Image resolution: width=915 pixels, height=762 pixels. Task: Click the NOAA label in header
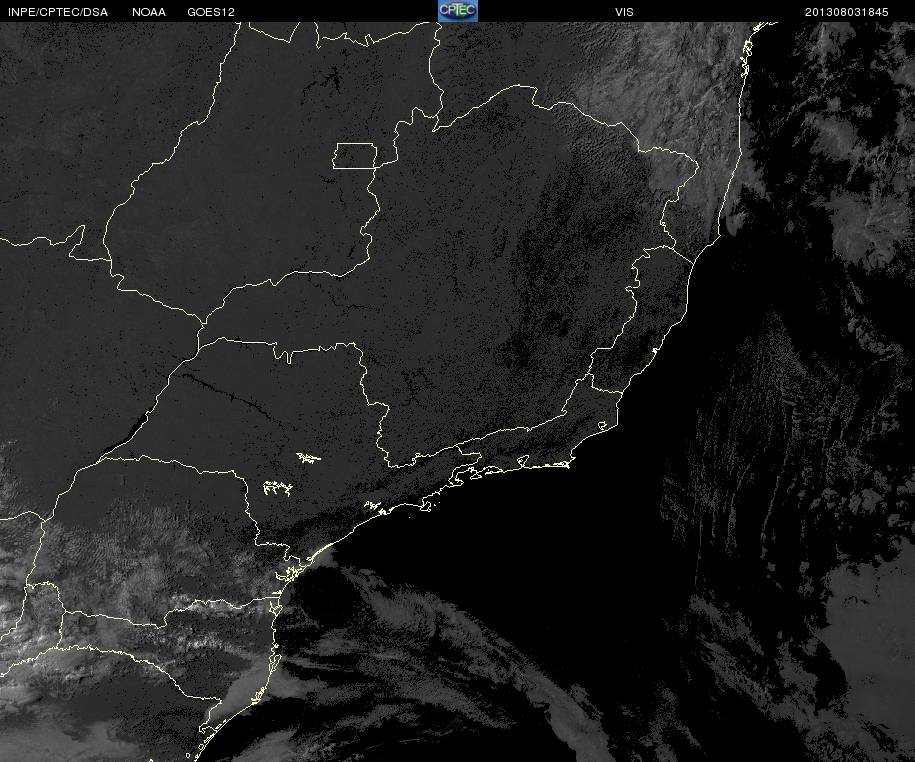coord(149,12)
